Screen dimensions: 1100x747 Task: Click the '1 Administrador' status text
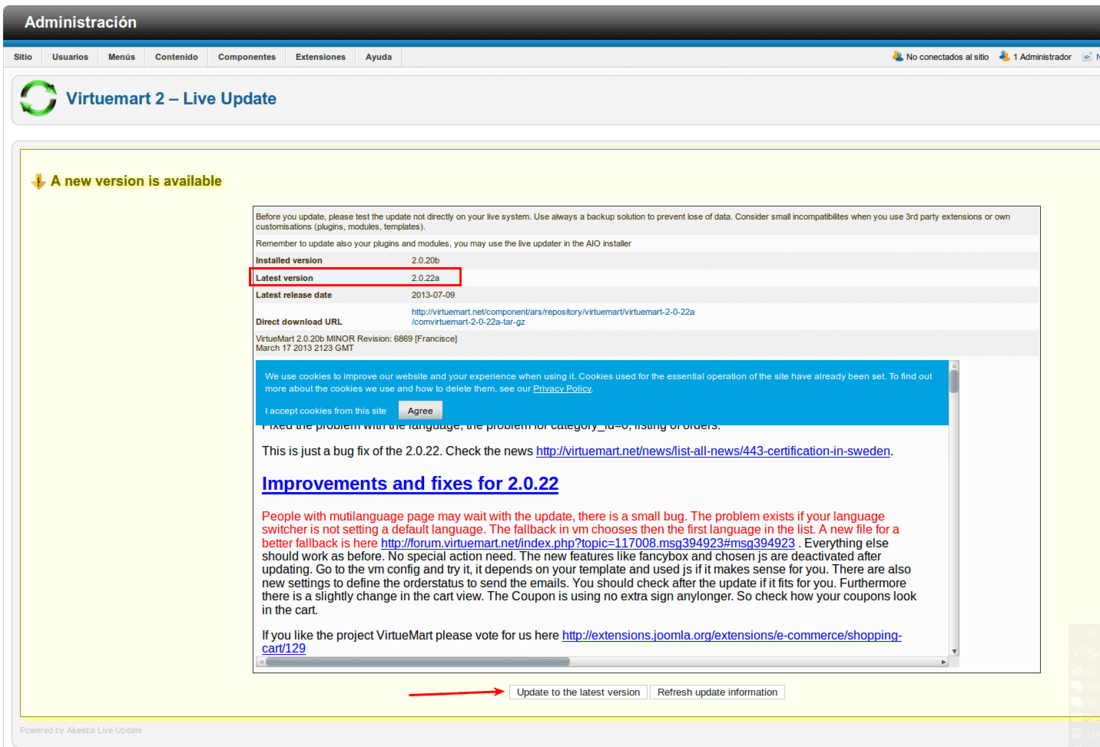tap(1042, 57)
